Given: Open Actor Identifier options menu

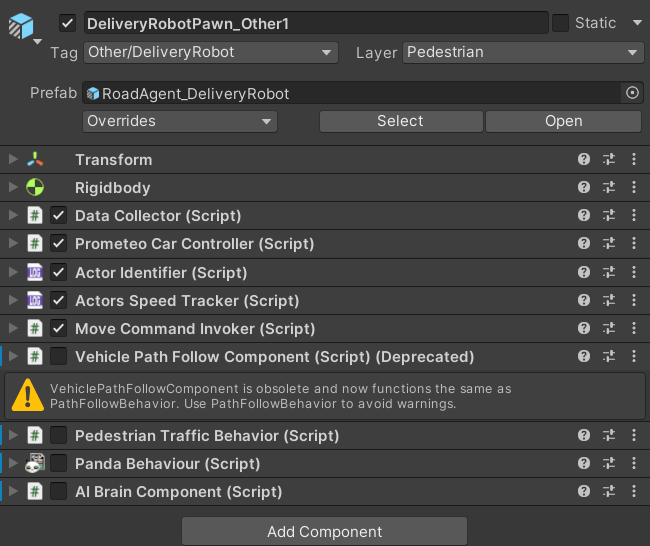Looking at the screenshot, I should (x=634, y=272).
